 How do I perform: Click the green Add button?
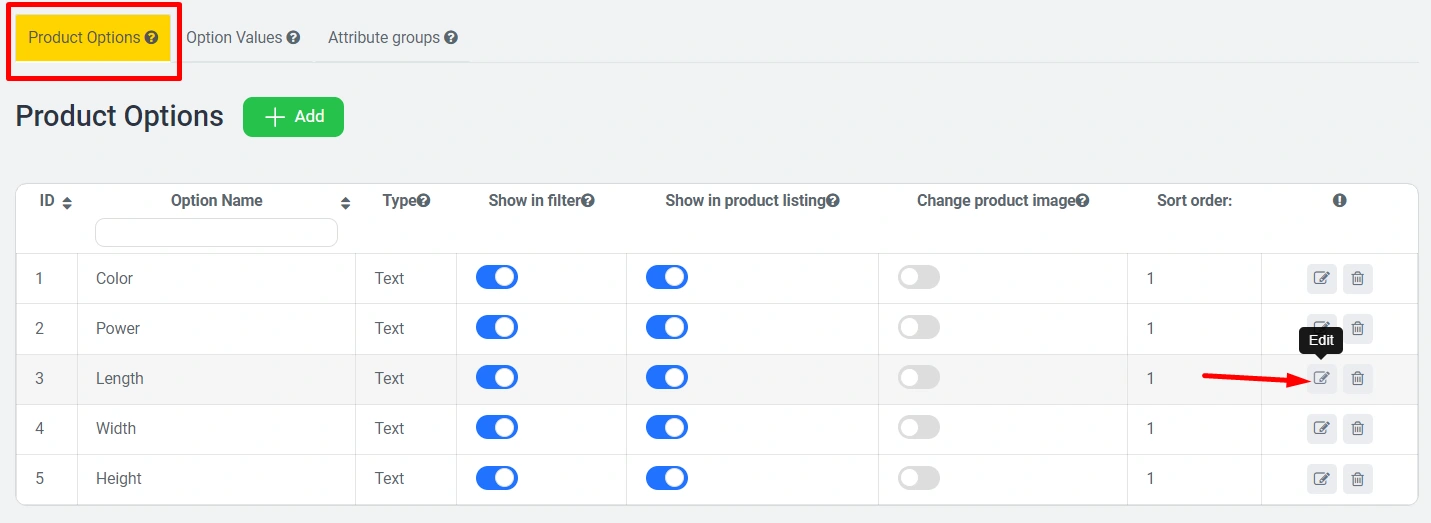coord(293,117)
